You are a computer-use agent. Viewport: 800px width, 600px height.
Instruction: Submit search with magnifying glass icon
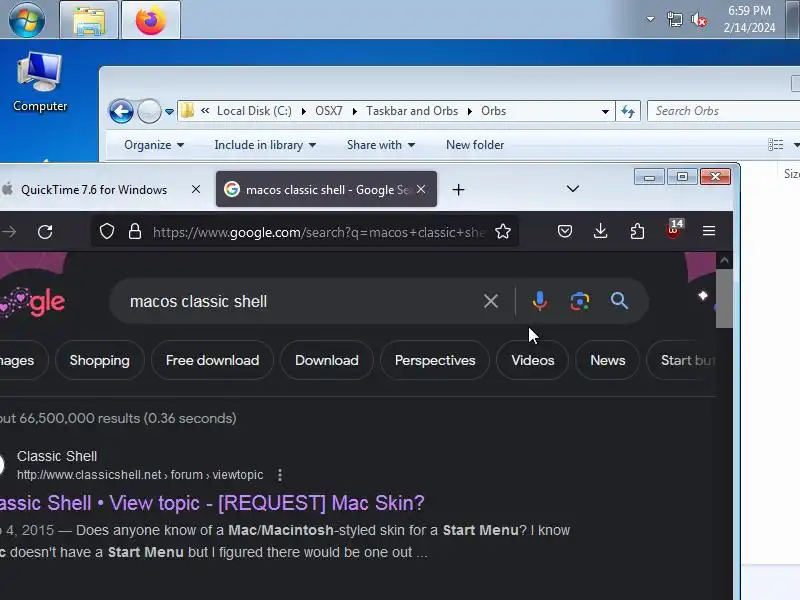click(x=619, y=301)
